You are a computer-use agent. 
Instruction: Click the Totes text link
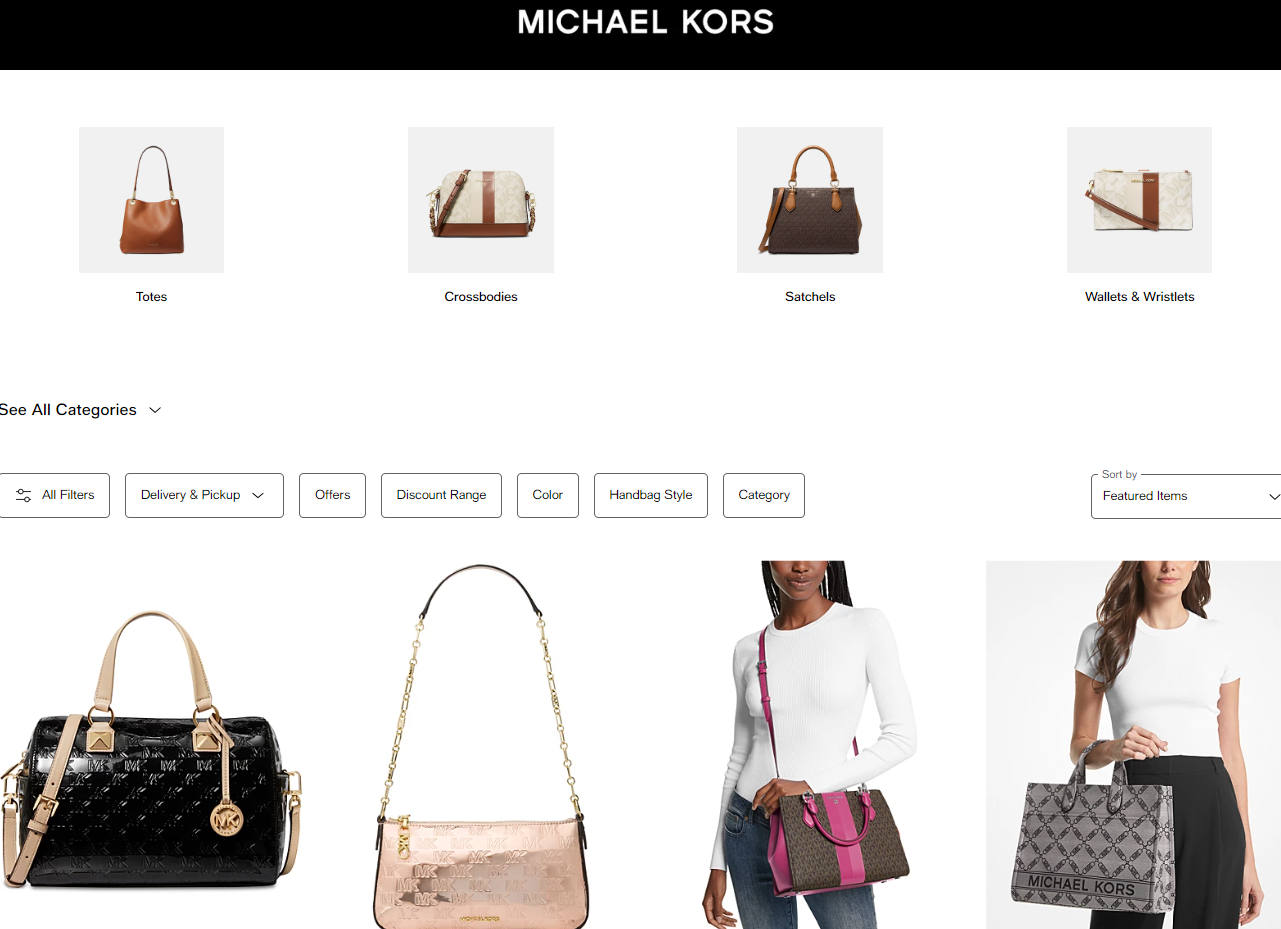click(x=151, y=297)
